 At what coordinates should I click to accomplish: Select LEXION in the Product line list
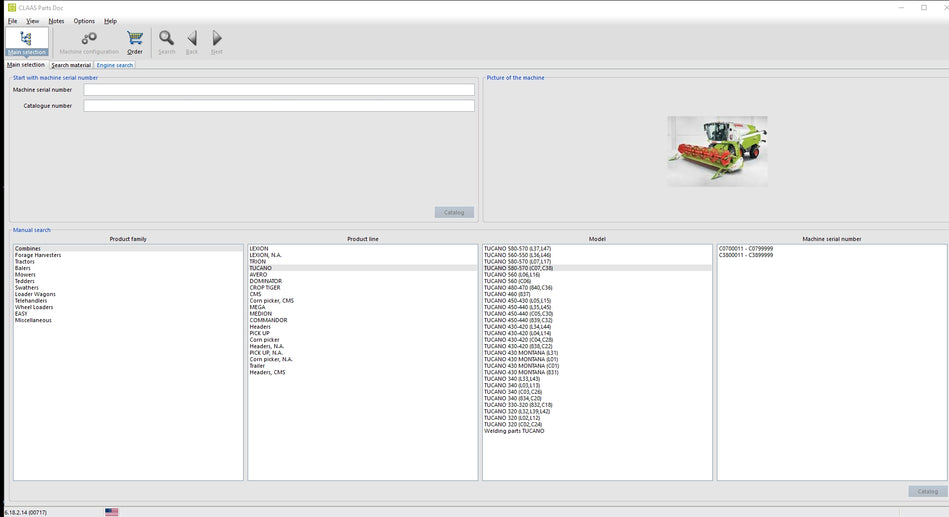[x=259, y=249]
